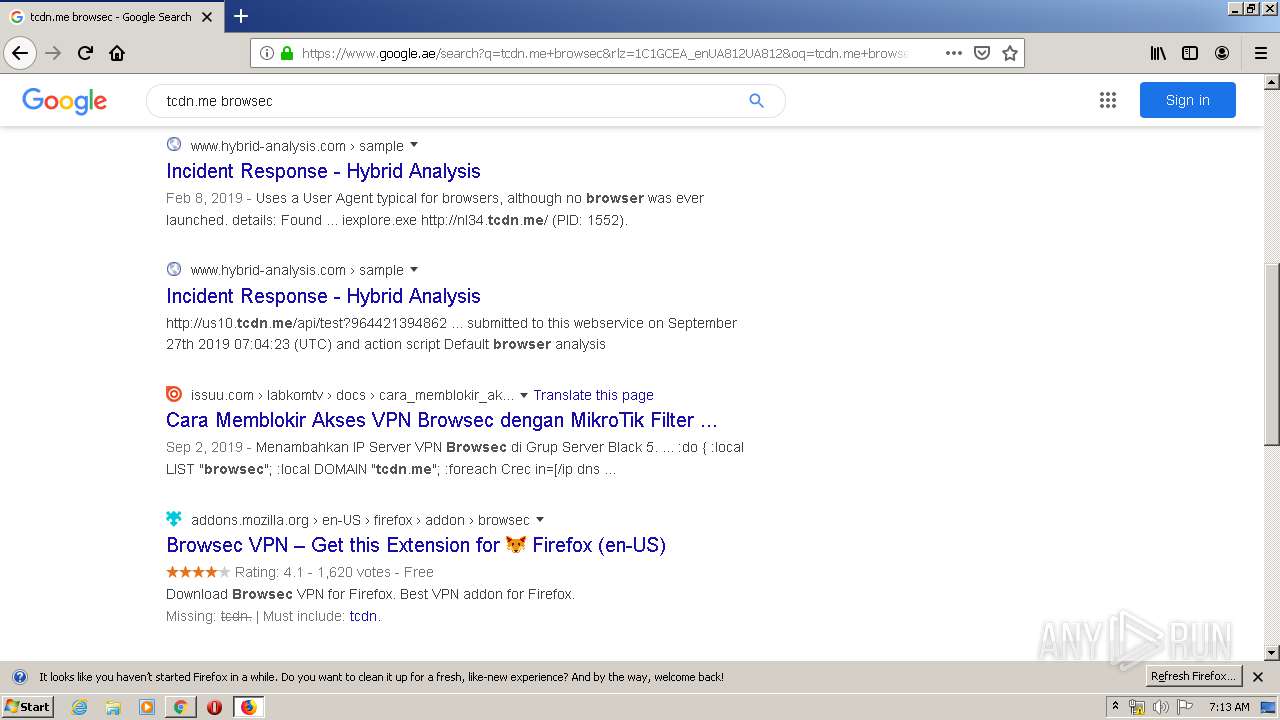Dismiss the Firefox refresh notification bar

tap(1258, 677)
